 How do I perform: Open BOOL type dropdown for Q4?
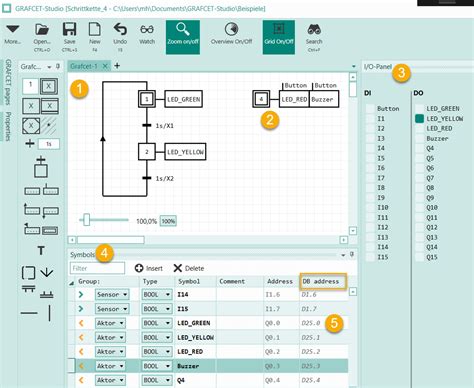coord(157,380)
